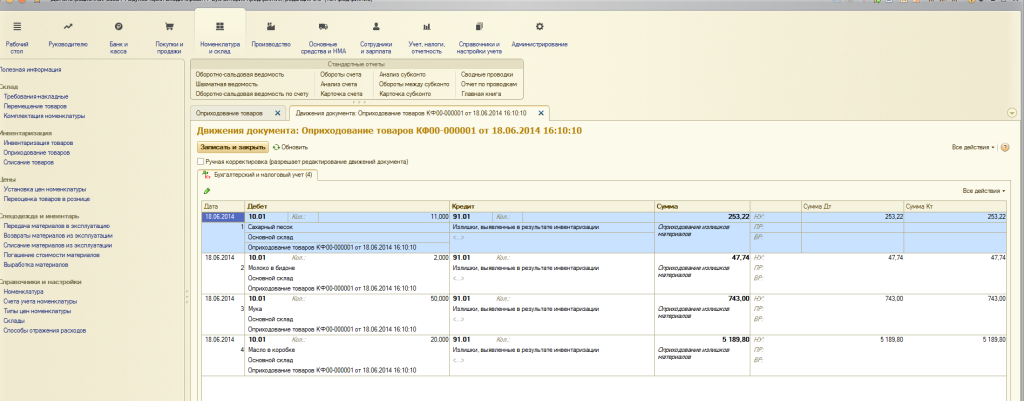
Task: Open the Главная книга report
Action: [x=482, y=94]
